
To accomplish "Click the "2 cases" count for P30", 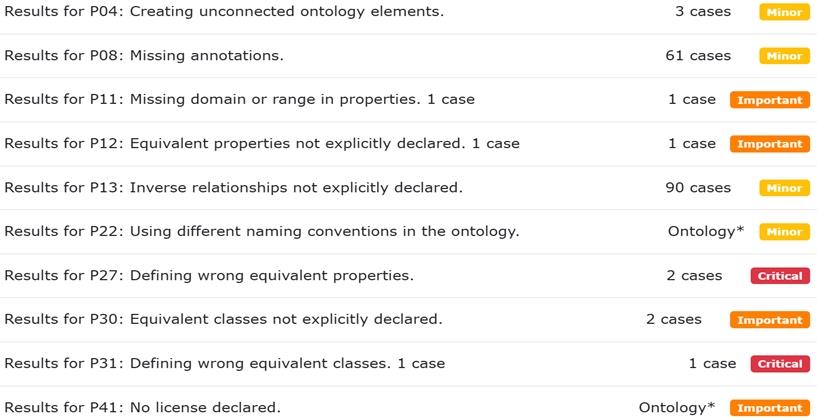I will coord(674,320).
